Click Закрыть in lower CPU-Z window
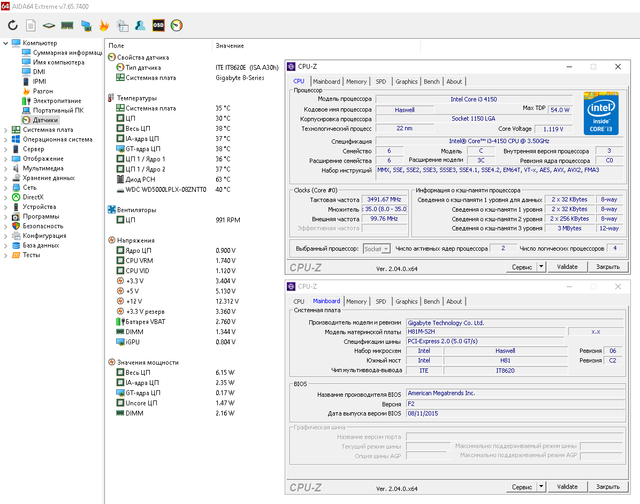This screenshot has width=640, height=504. pyautogui.click(x=608, y=487)
